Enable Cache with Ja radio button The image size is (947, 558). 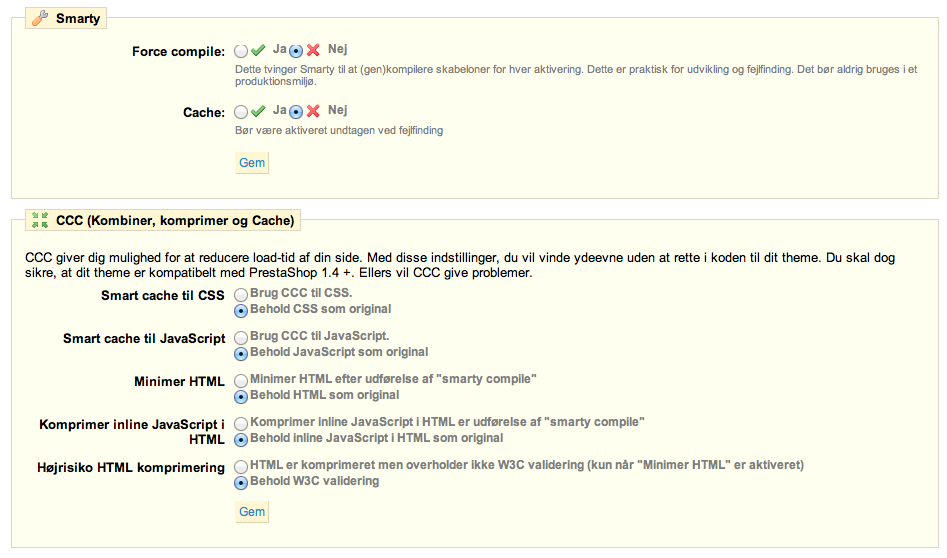[x=241, y=112]
